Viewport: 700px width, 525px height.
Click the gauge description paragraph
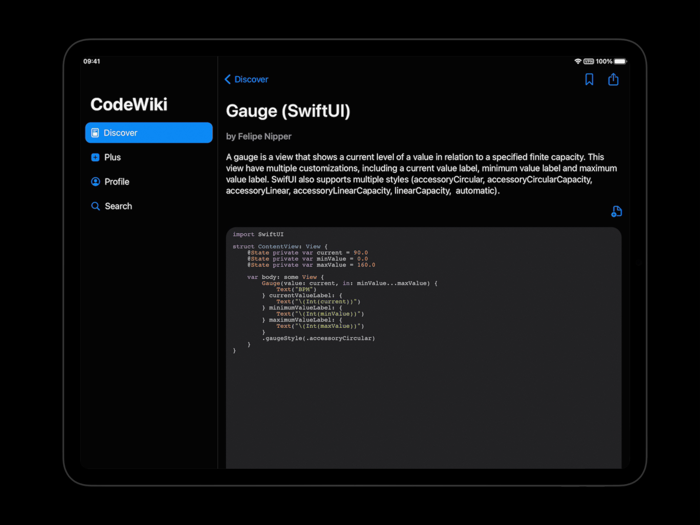[421, 174]
